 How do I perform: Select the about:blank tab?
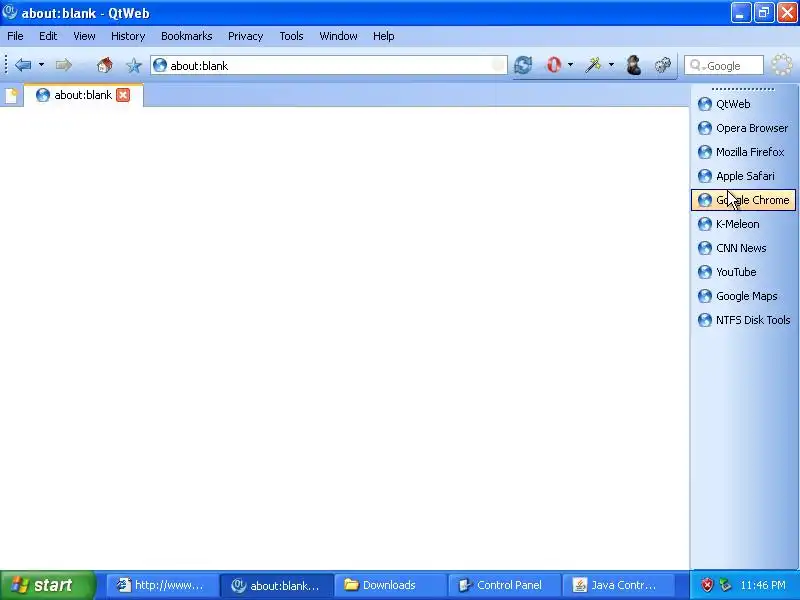84,95
